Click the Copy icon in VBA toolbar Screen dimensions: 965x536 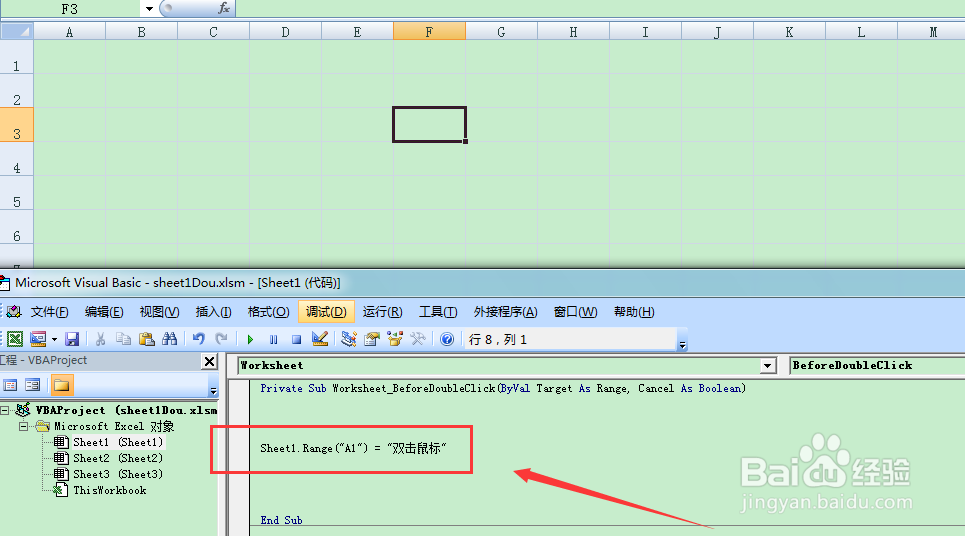pos(123,339)
